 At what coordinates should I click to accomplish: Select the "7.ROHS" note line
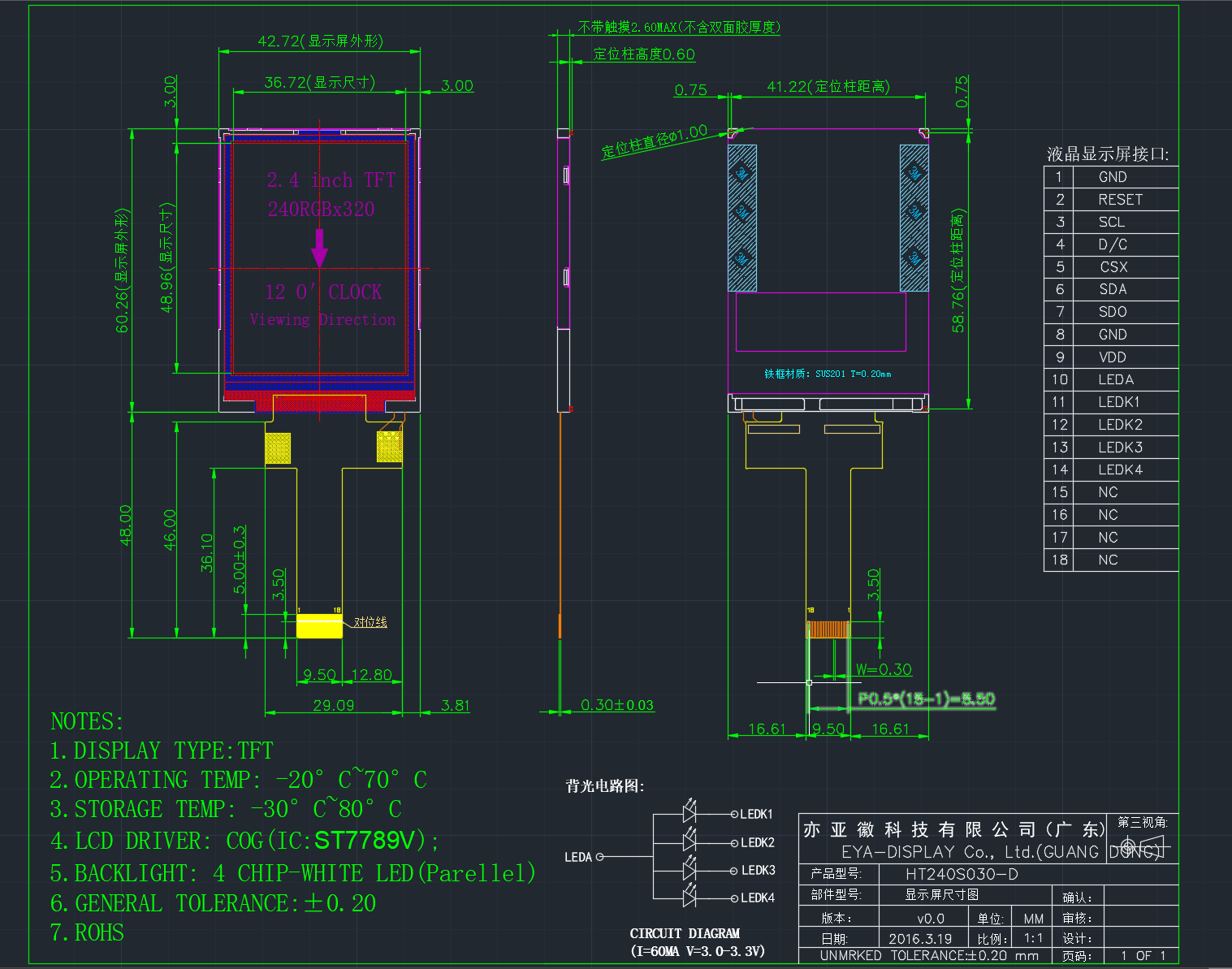coord(88,932)
